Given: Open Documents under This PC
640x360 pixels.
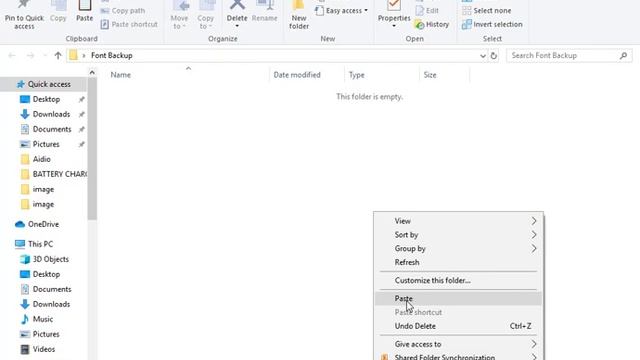Looking at the screenshot, I should click(52, 289).
